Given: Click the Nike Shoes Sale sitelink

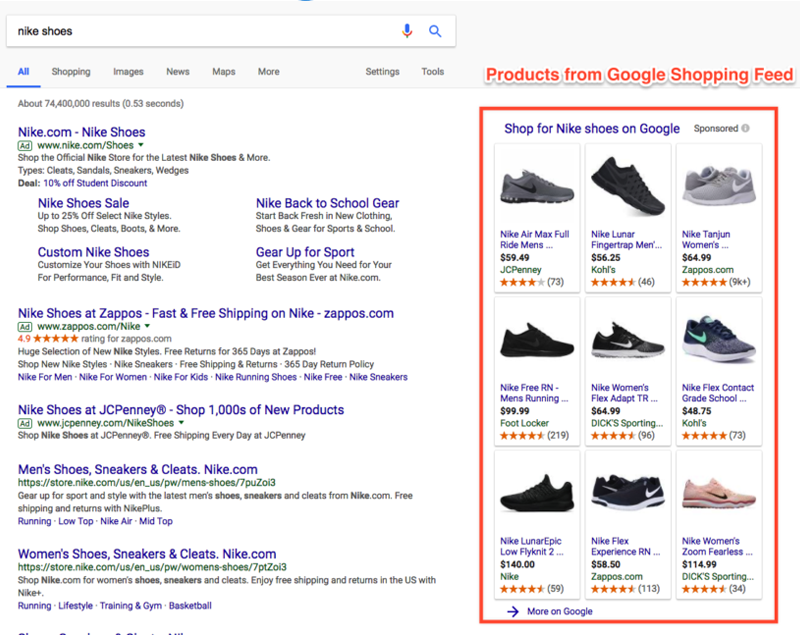Looking at the screenshot, I should click(83, 203).
